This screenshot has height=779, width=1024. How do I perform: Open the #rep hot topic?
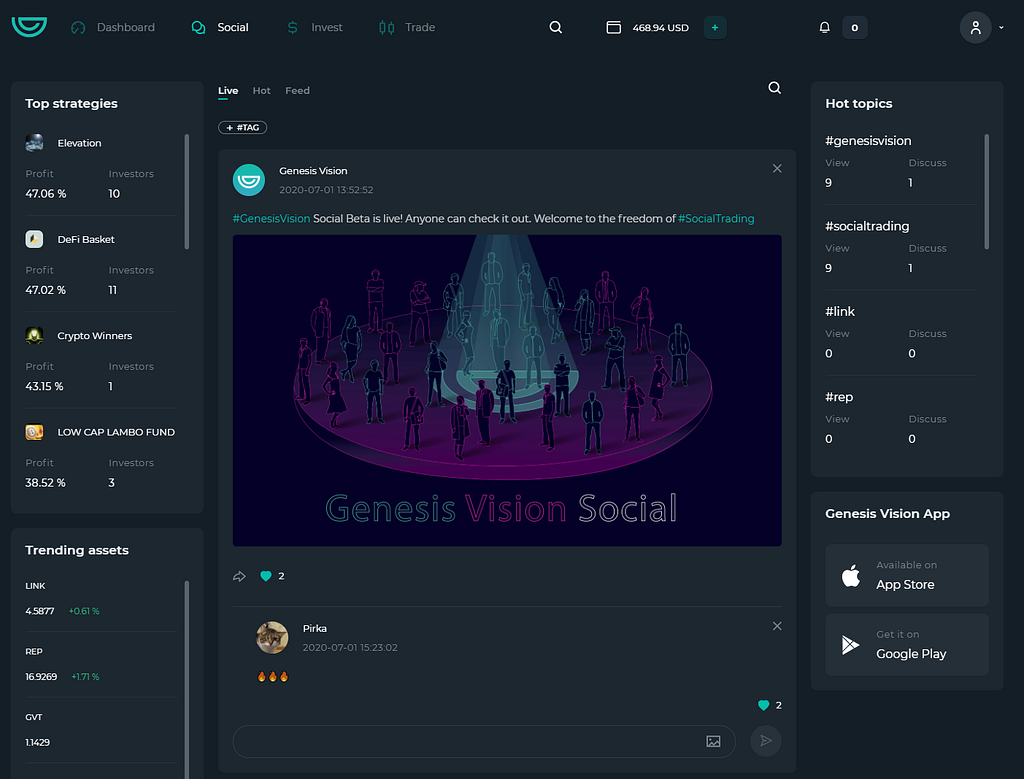(x=839, y=397)
